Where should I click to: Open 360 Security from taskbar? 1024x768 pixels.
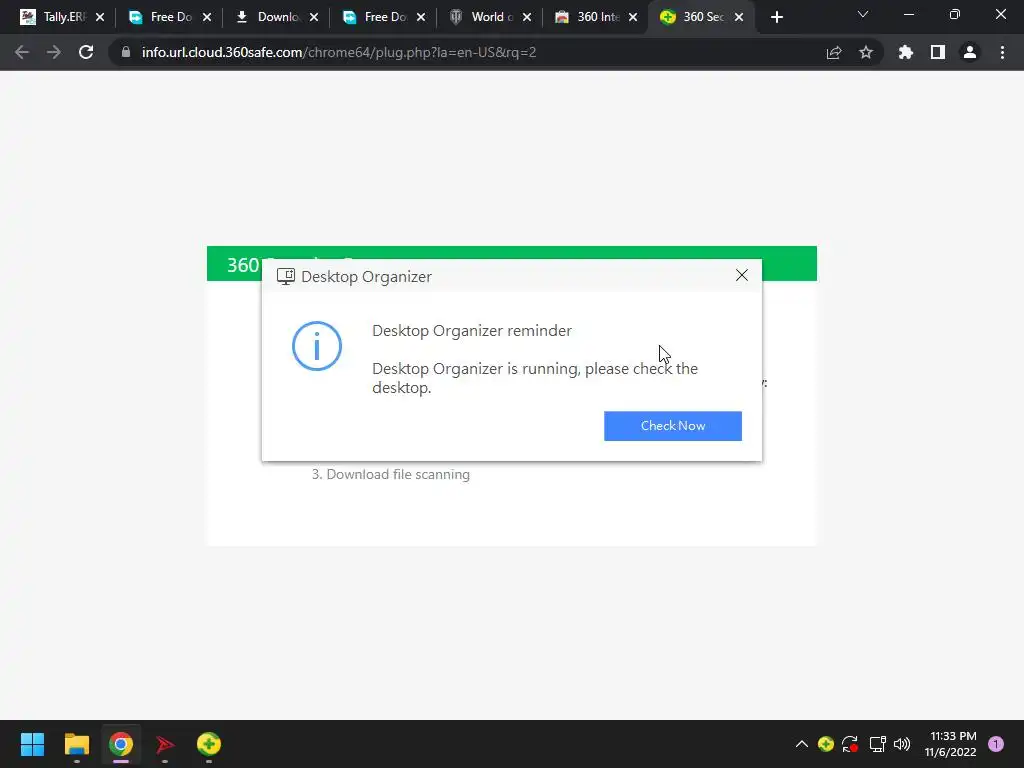209,744
